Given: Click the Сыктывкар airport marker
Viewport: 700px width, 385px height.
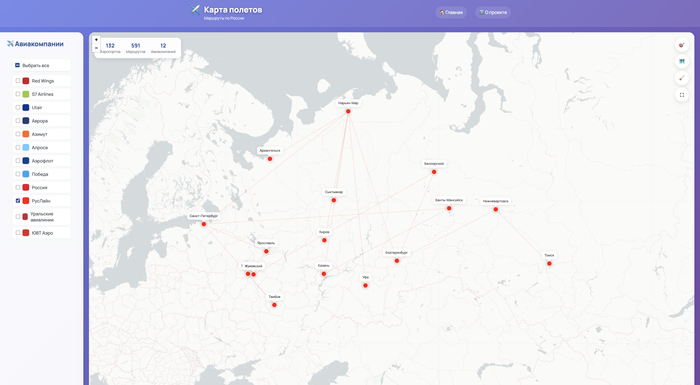Looking at the screenshot, I should (333, 200).
